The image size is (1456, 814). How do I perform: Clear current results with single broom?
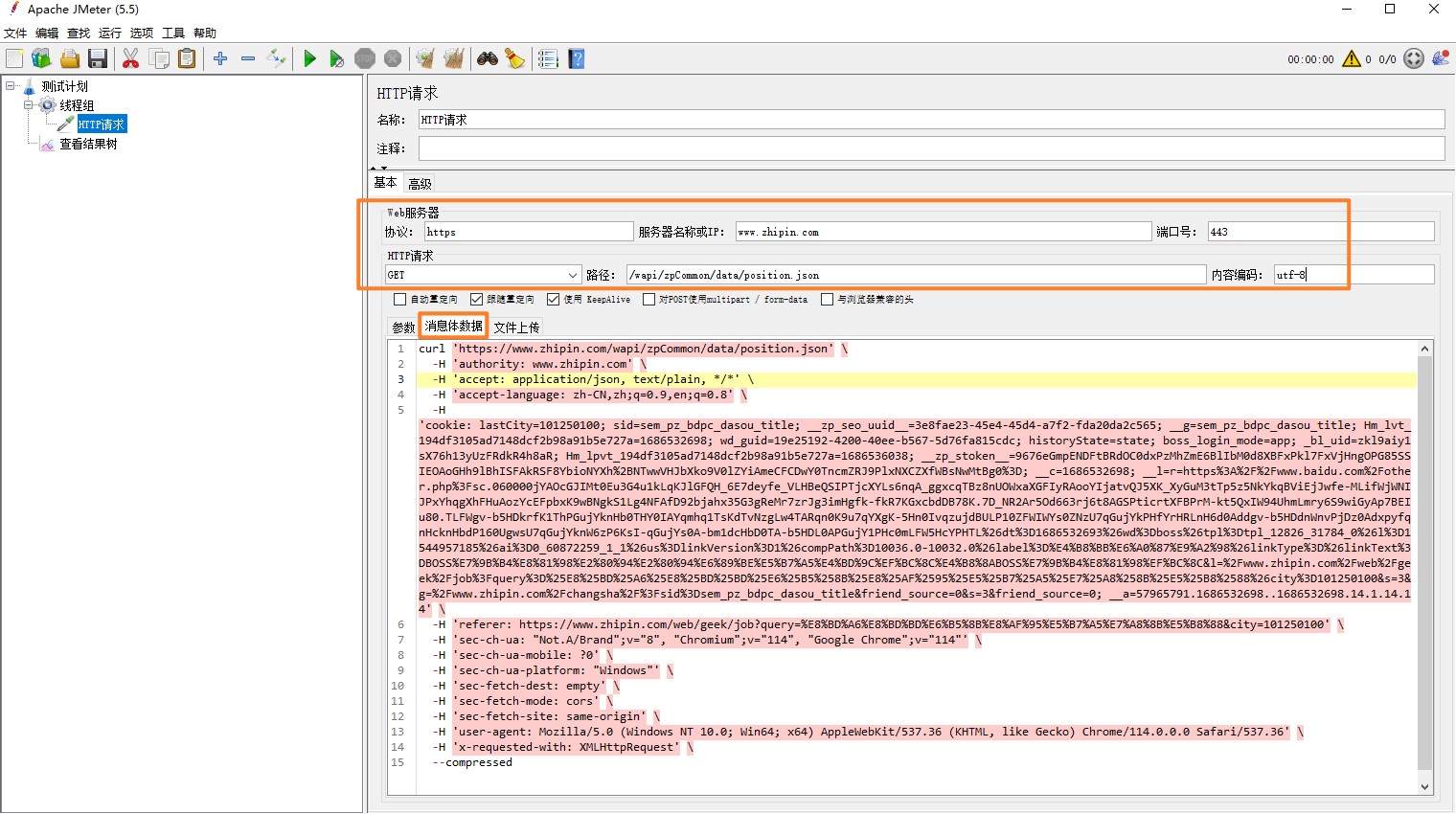(x=425, y=58)
